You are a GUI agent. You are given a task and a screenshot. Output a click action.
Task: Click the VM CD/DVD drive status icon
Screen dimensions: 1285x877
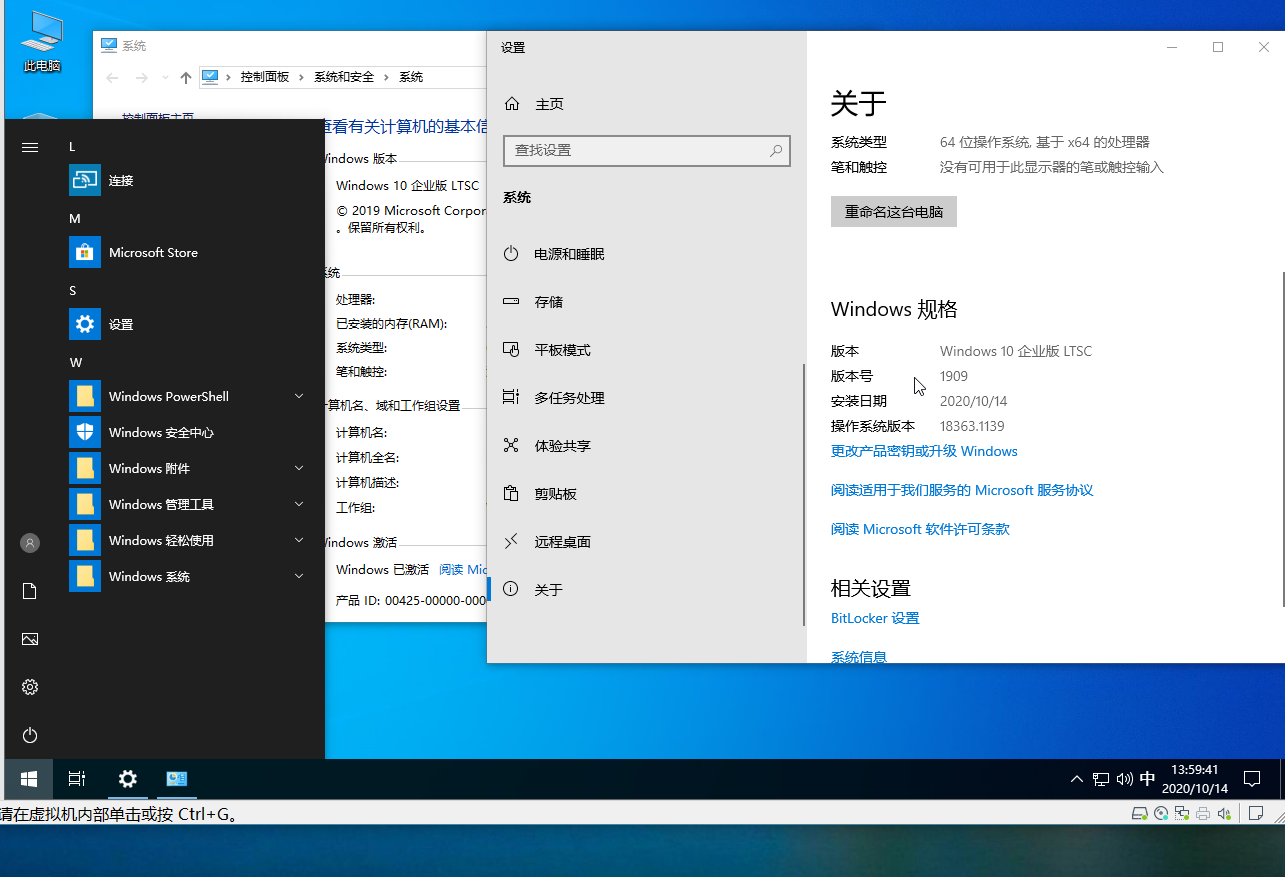tap(1160, 813)
